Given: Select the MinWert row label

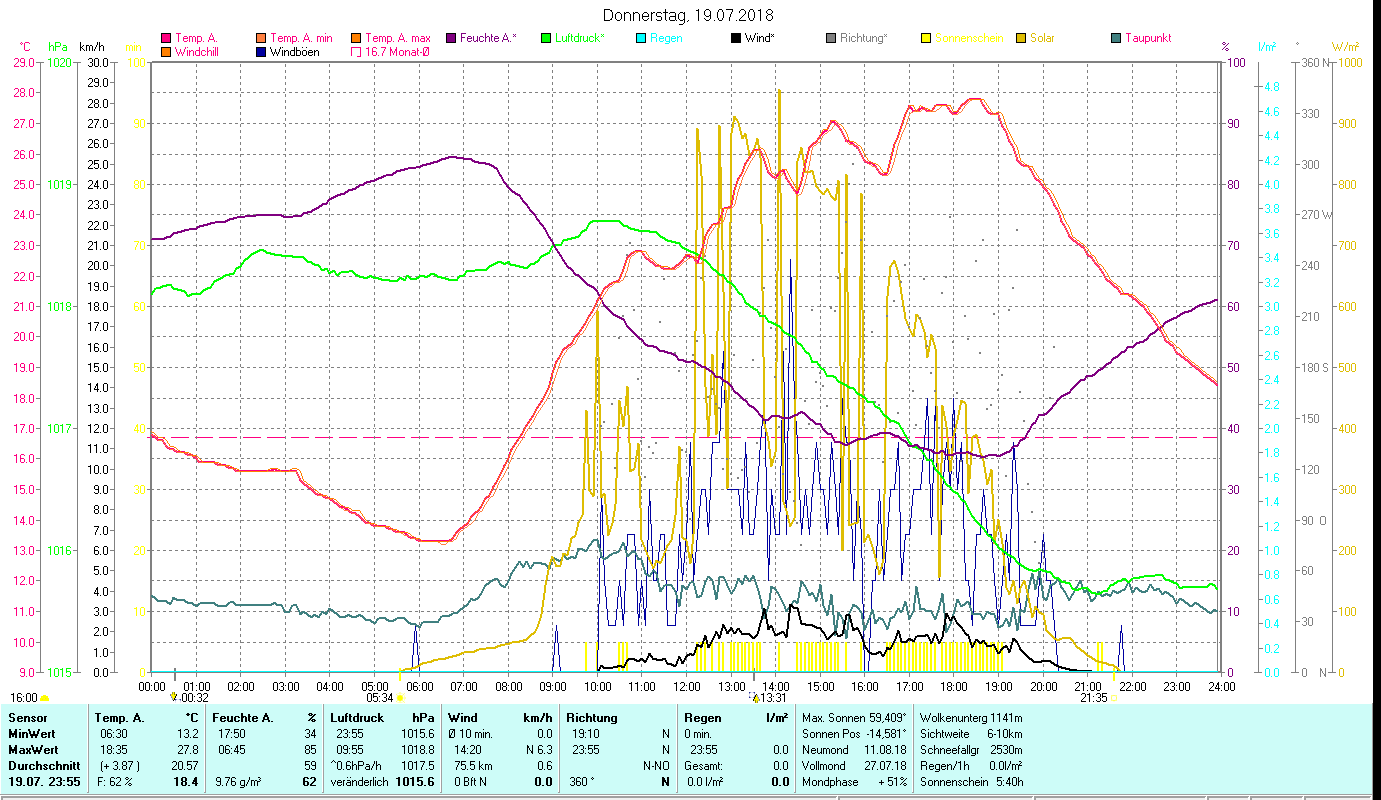Looking at the screenshot, I should click(x=32, y=734).
